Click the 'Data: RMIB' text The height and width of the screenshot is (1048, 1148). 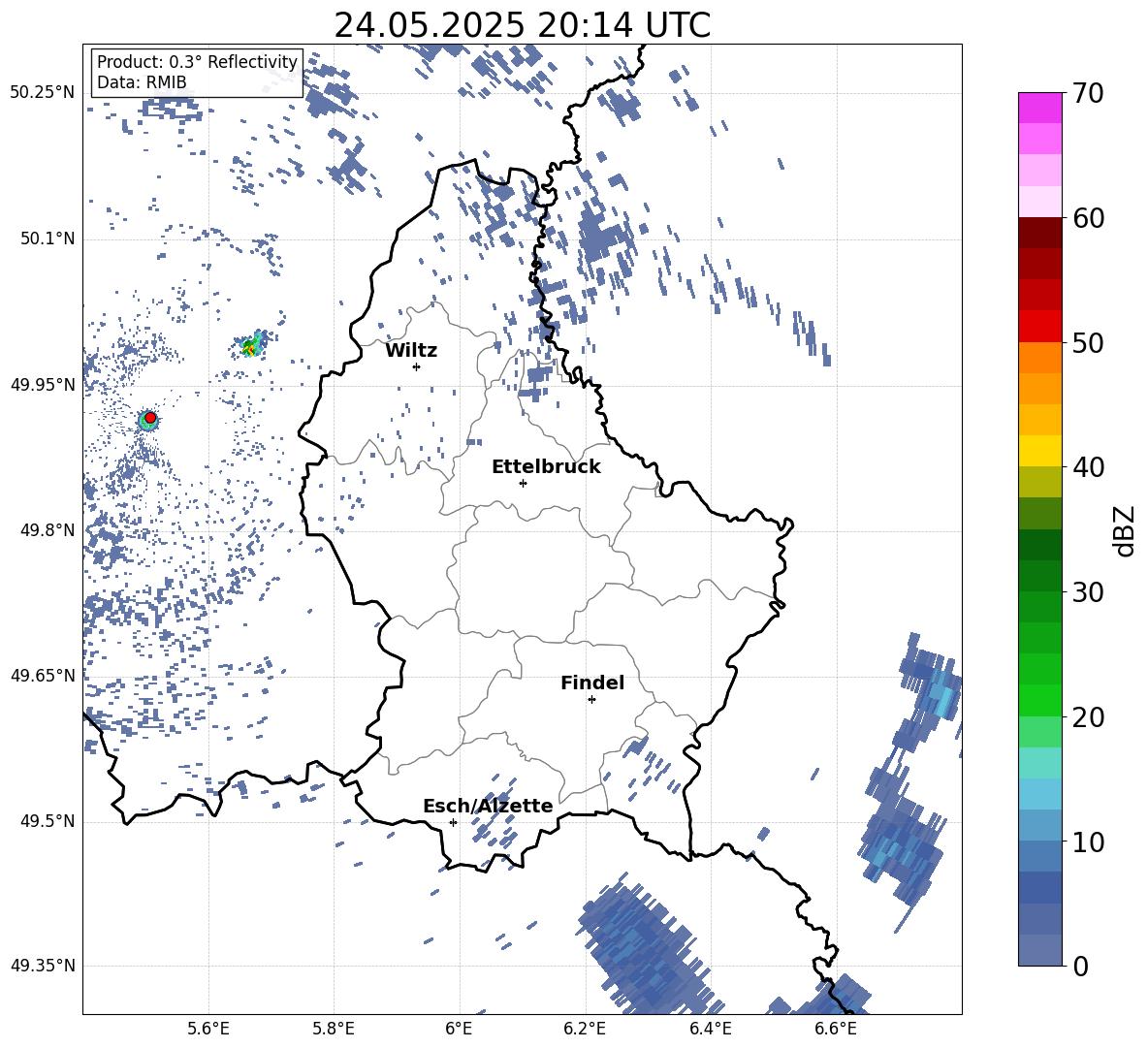(x=142, y=82)
